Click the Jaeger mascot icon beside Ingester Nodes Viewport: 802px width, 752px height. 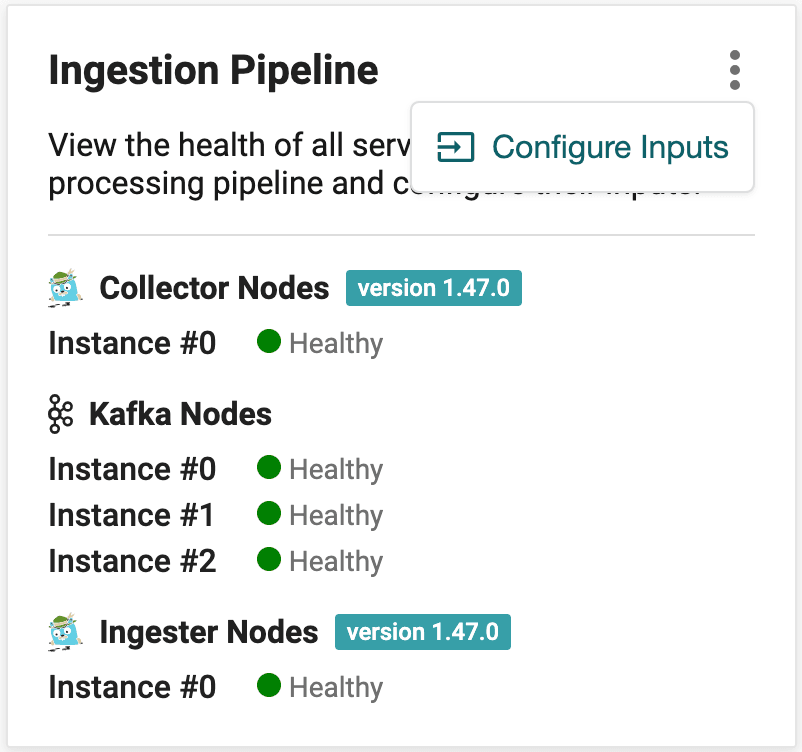click(63, 631)
